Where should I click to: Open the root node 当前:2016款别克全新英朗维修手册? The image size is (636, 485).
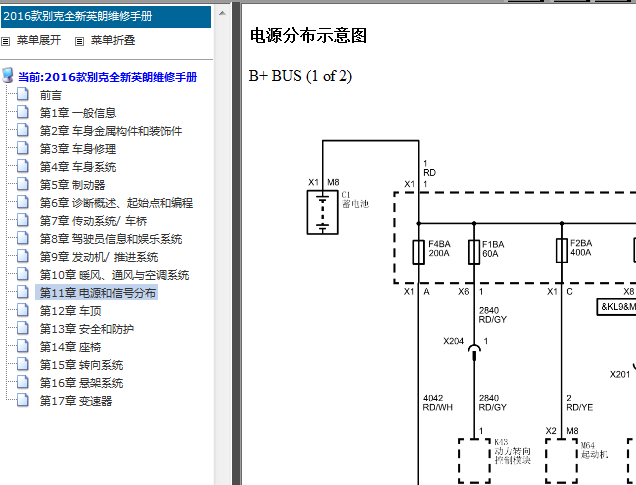tap(107, 77)
